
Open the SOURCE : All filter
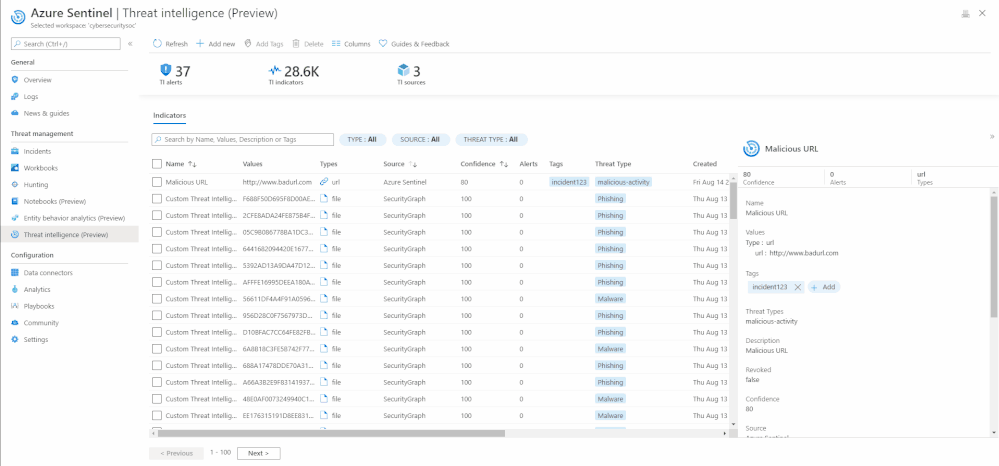coord(420,140)
